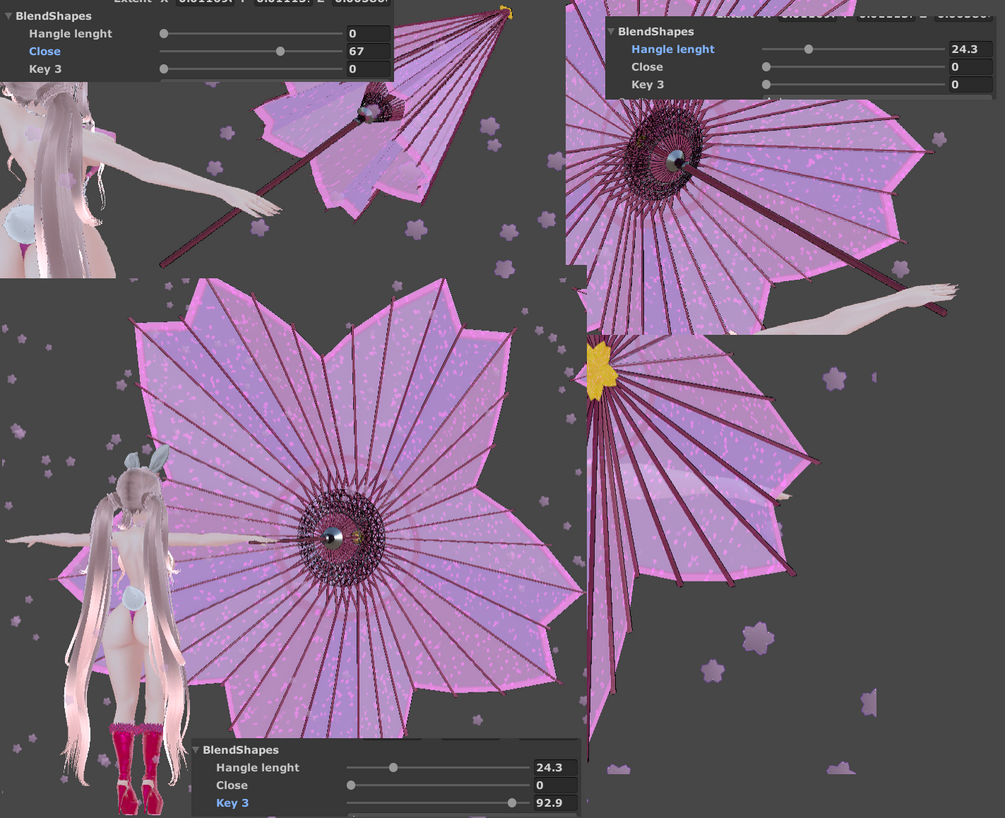Click Key 3 value field in top-right panel
Screen dimensions: 1005x818
pos(970,85)
